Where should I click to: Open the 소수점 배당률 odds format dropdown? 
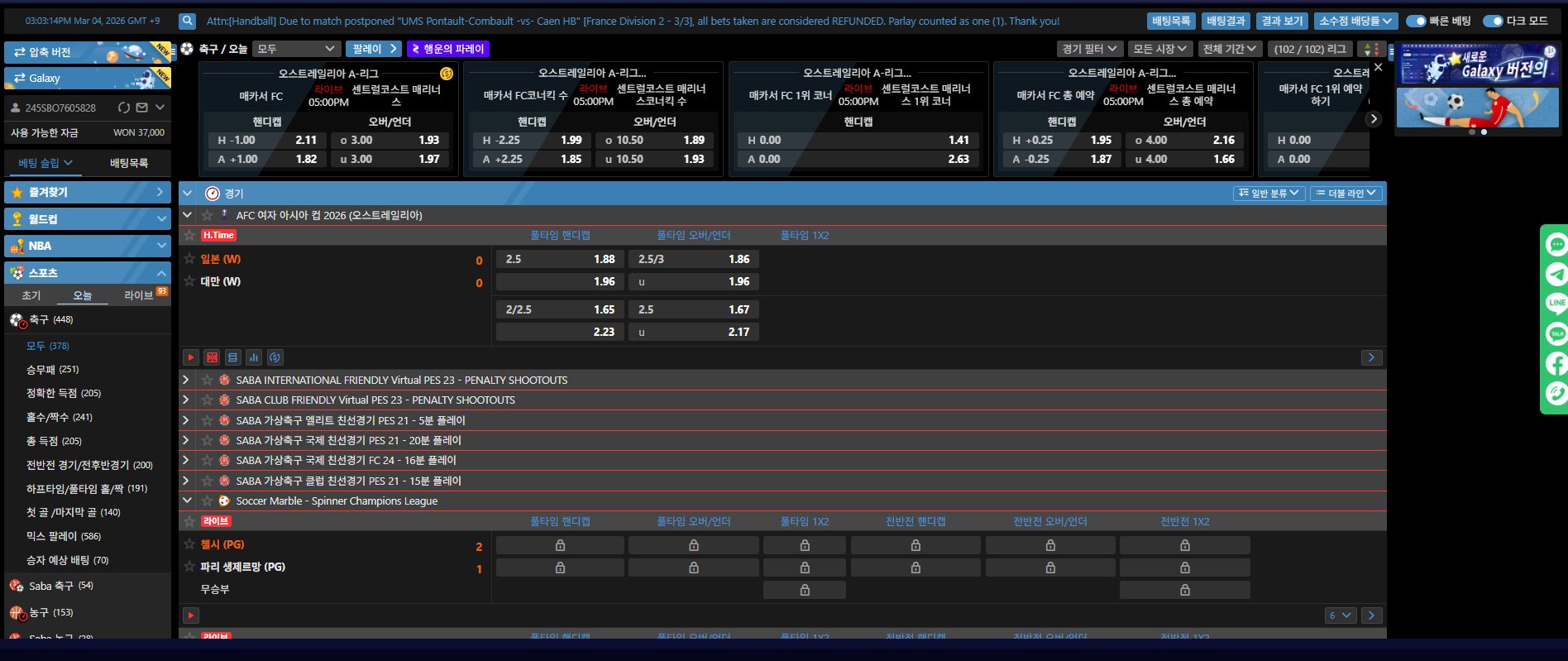[x=1355, y=22]
